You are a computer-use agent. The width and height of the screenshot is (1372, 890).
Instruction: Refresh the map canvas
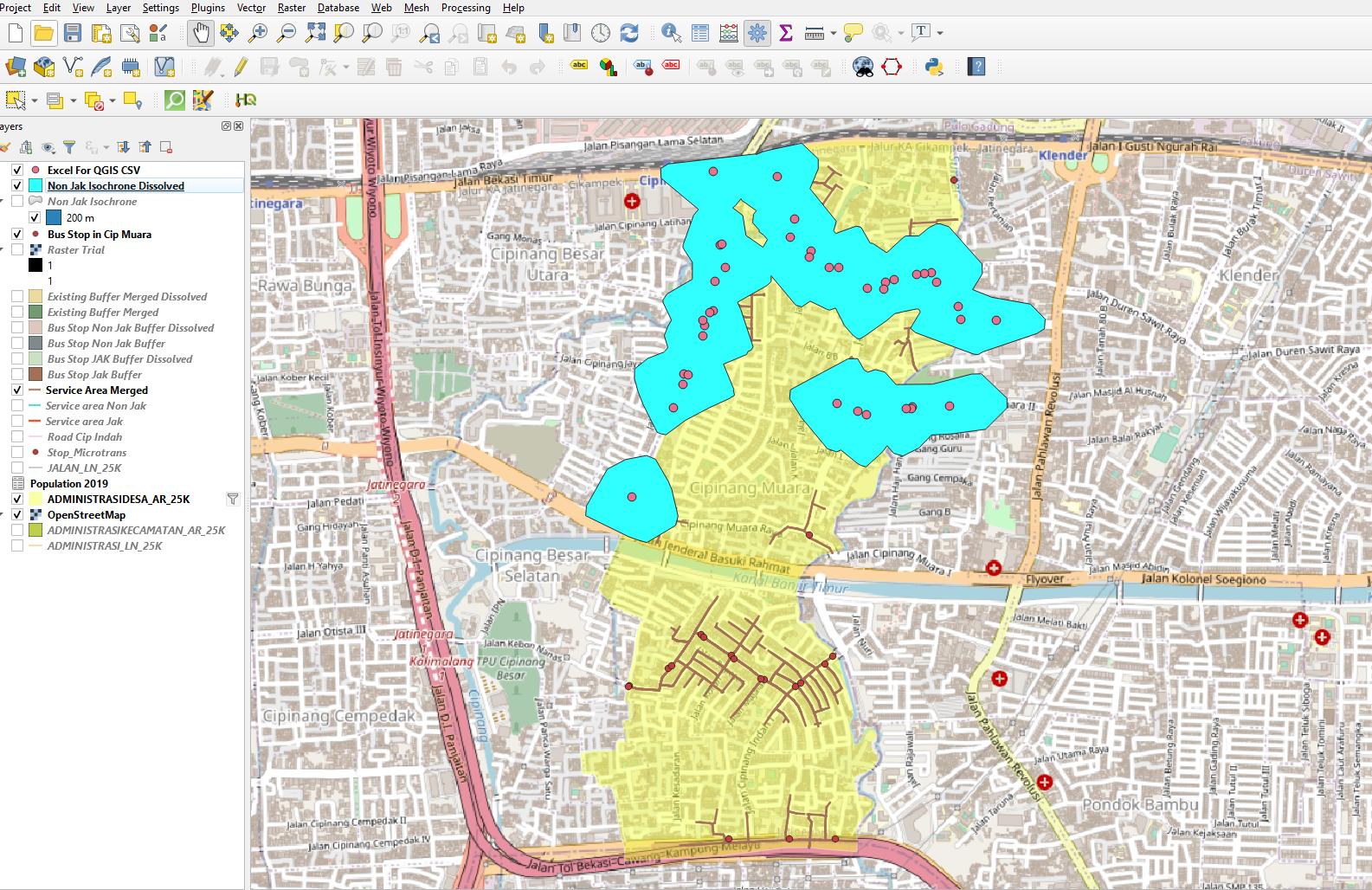pyautogui.click(x=629, y=34)
